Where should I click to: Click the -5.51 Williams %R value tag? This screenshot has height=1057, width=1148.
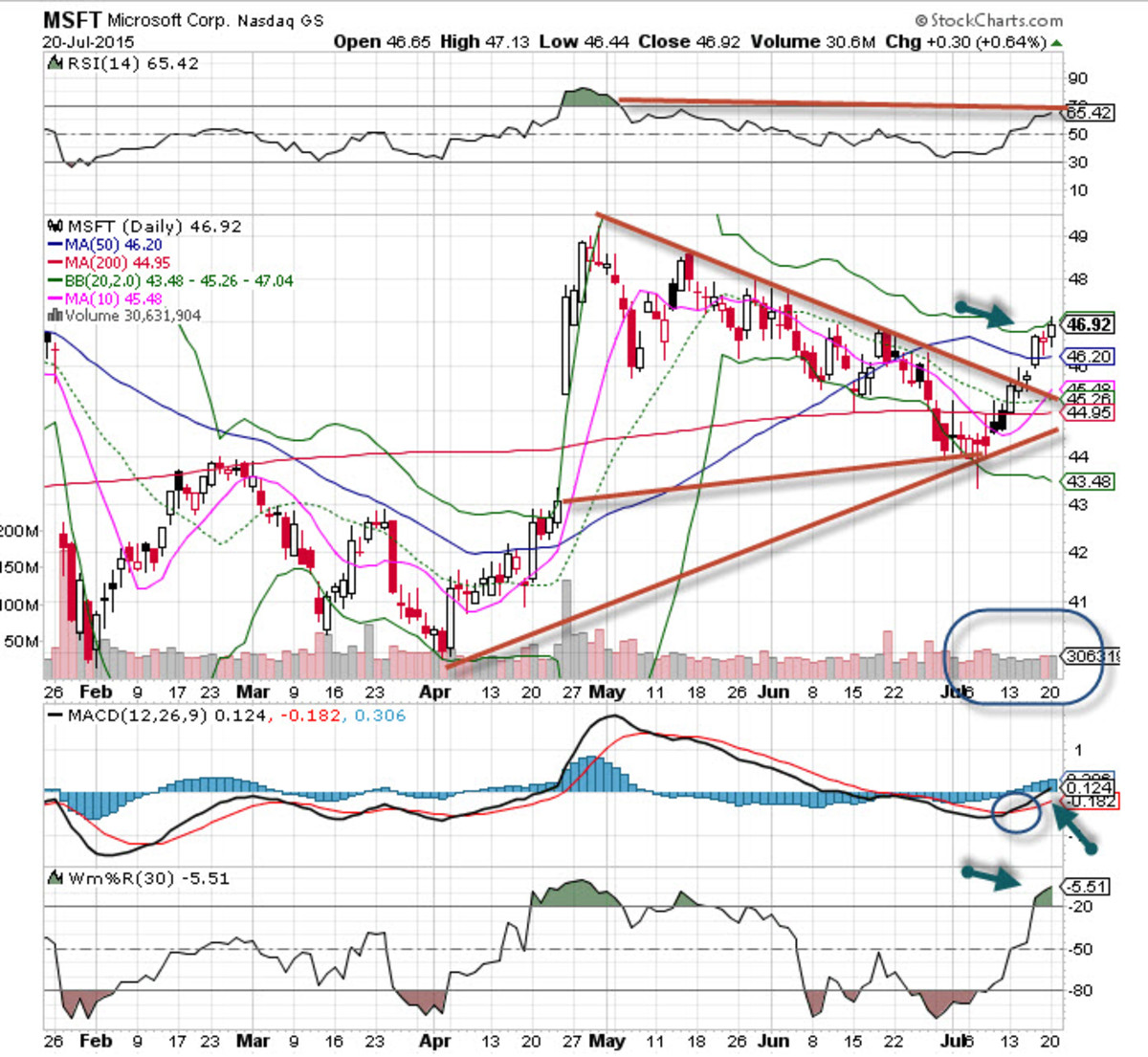pos(1089,888)
